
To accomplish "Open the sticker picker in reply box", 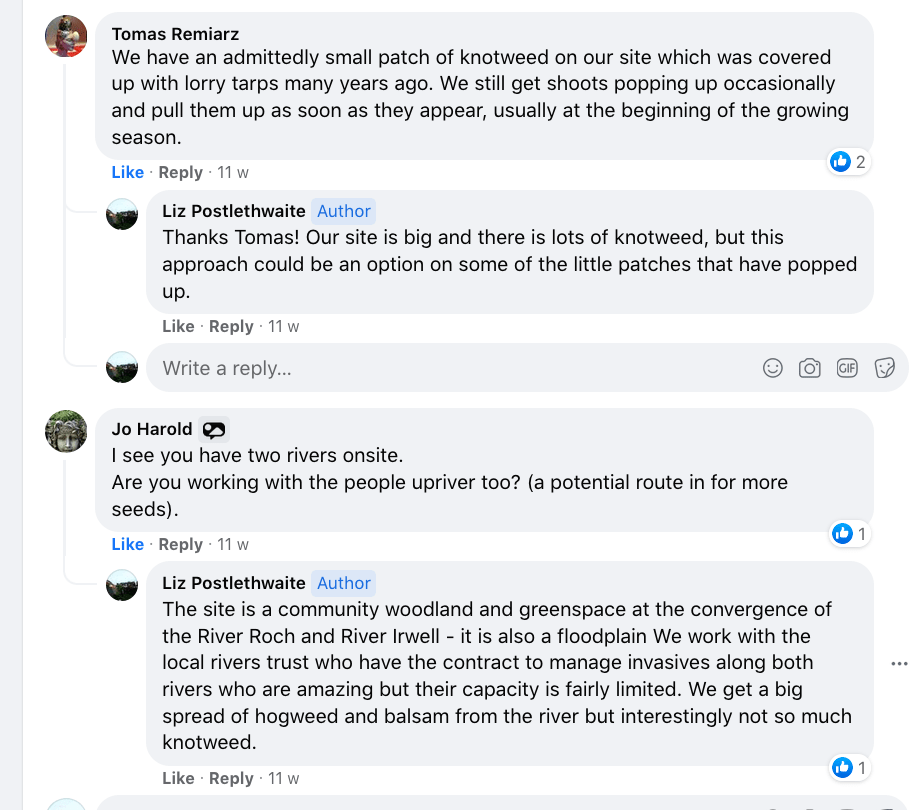I will [884, 368].
